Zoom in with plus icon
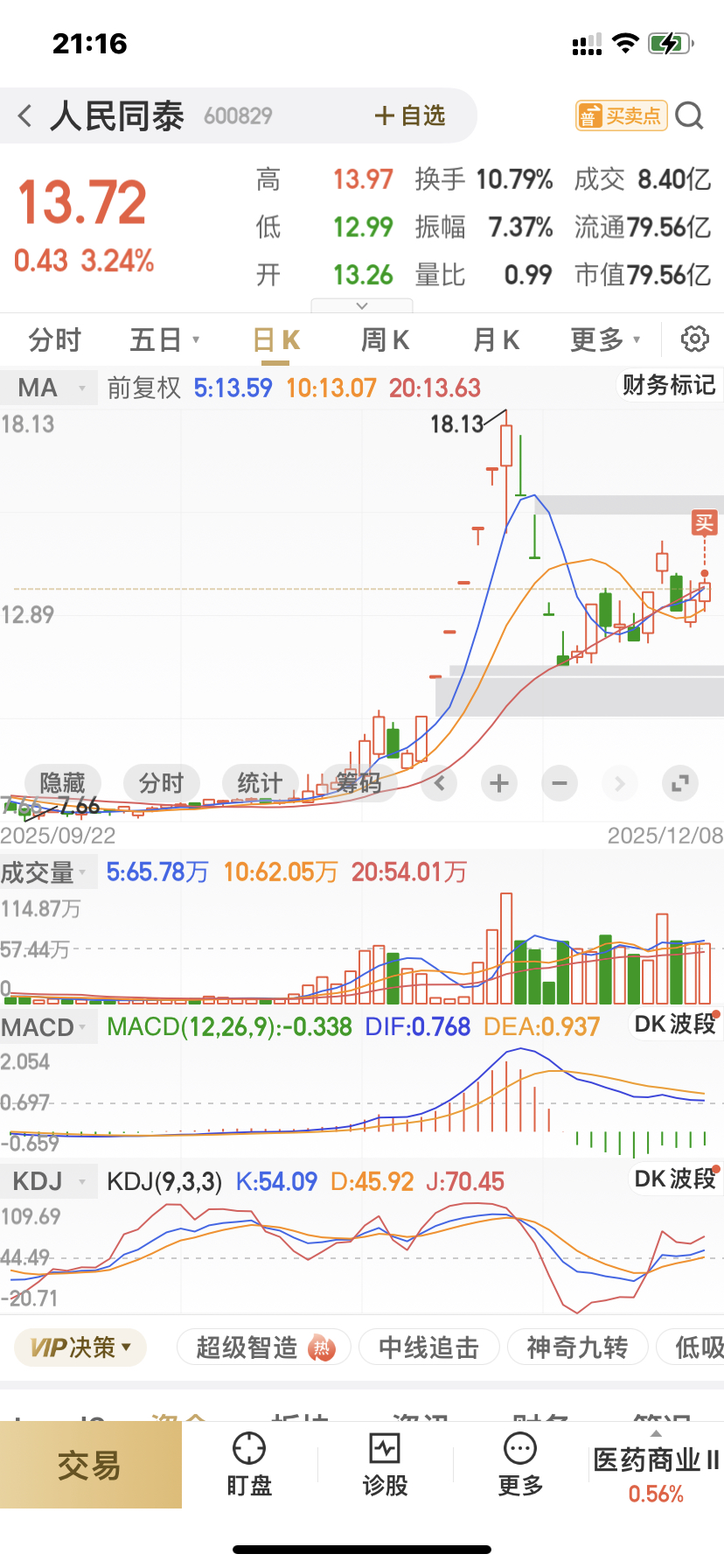The height and width of the screenshot is (1568, 724). pyautogui.click(x=499, y=783)
